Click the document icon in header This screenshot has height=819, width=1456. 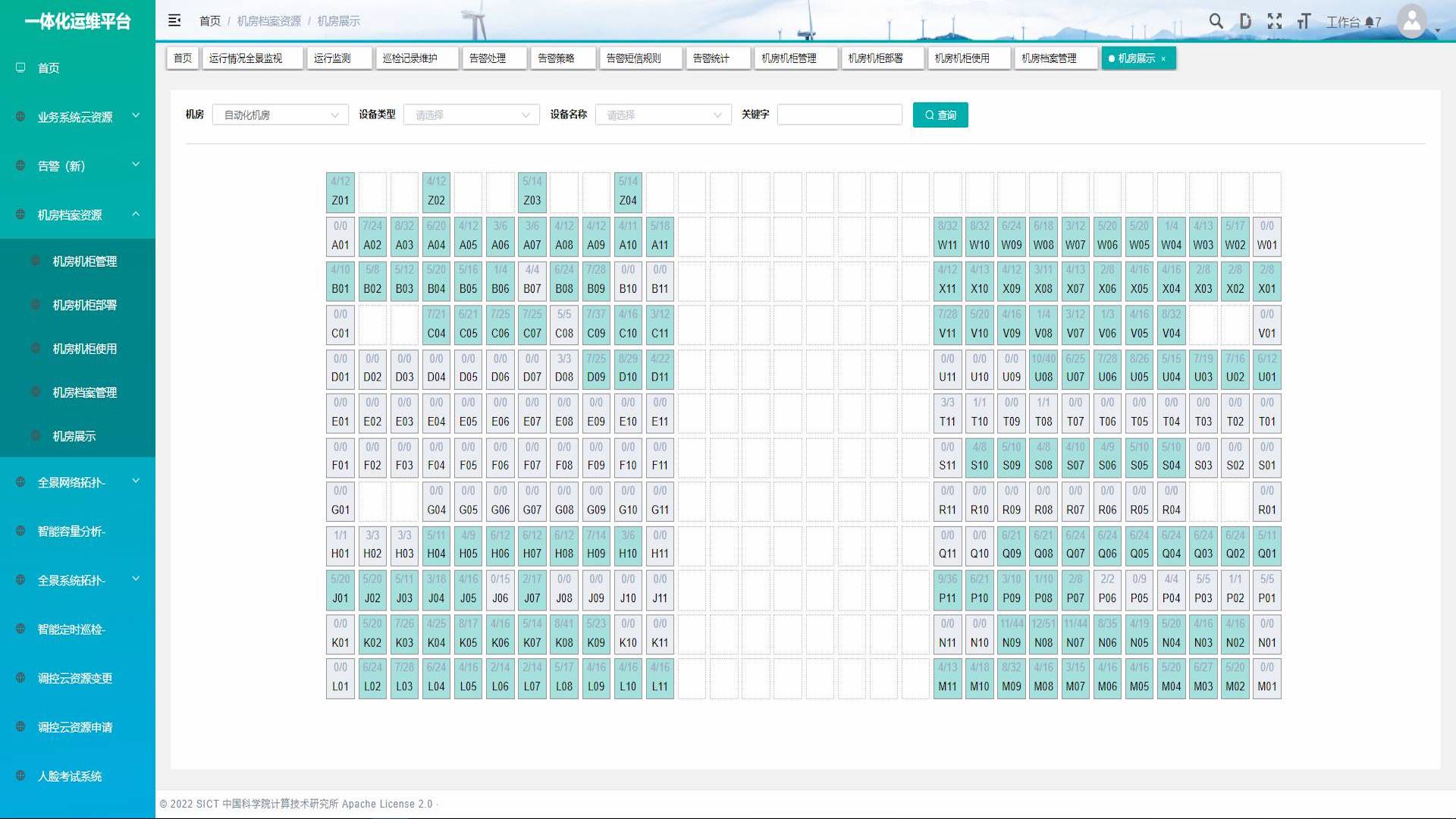[x=1245, y=21]
